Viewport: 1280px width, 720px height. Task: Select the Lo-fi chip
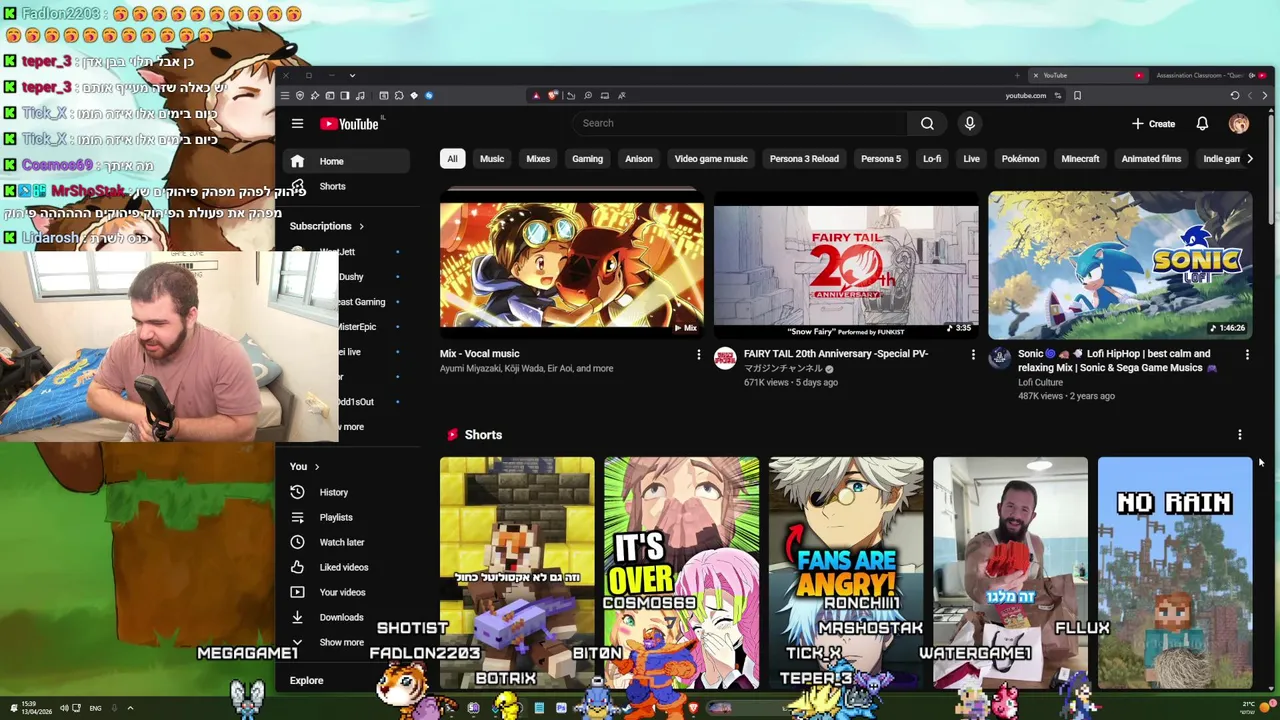point(932,159)
